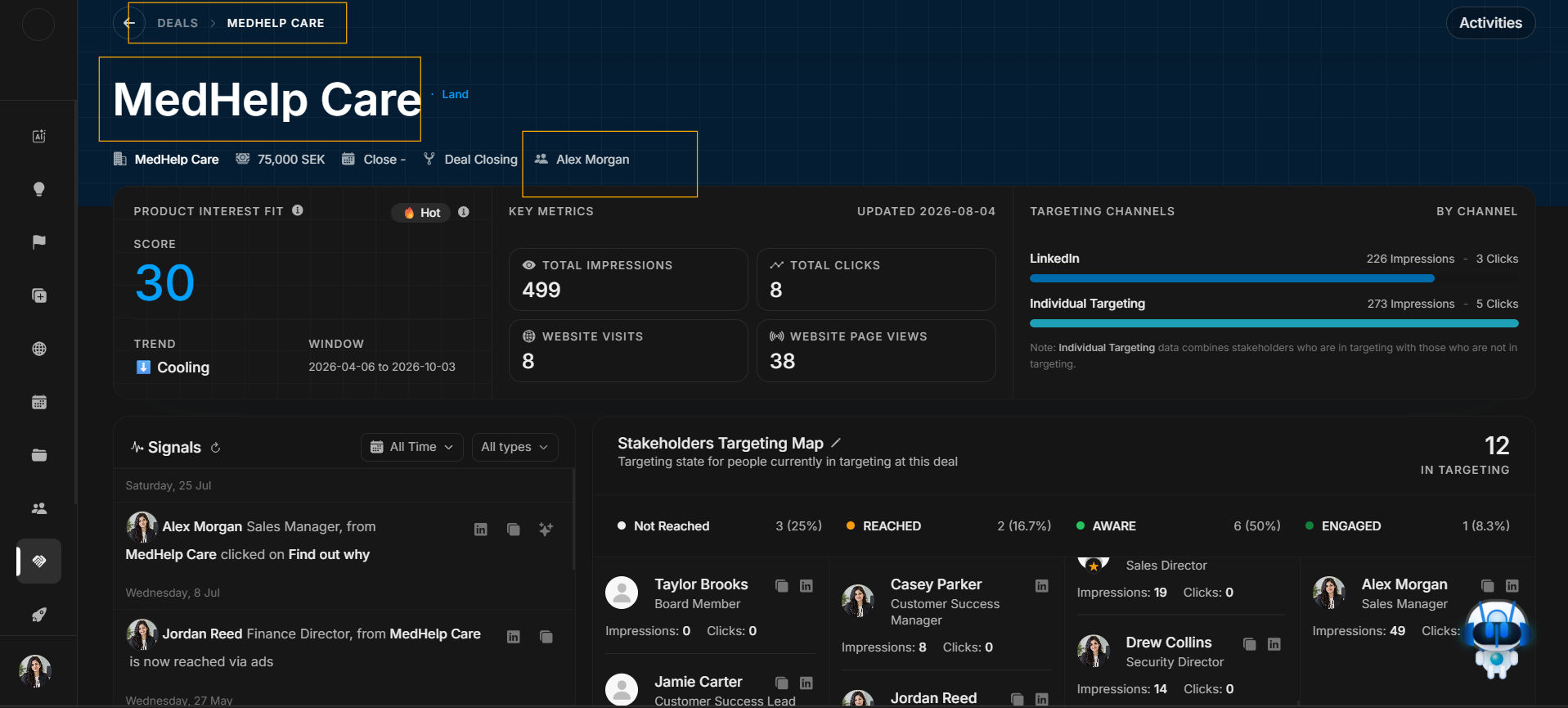Open the user profile avatar in sidebar

(35, 671)
